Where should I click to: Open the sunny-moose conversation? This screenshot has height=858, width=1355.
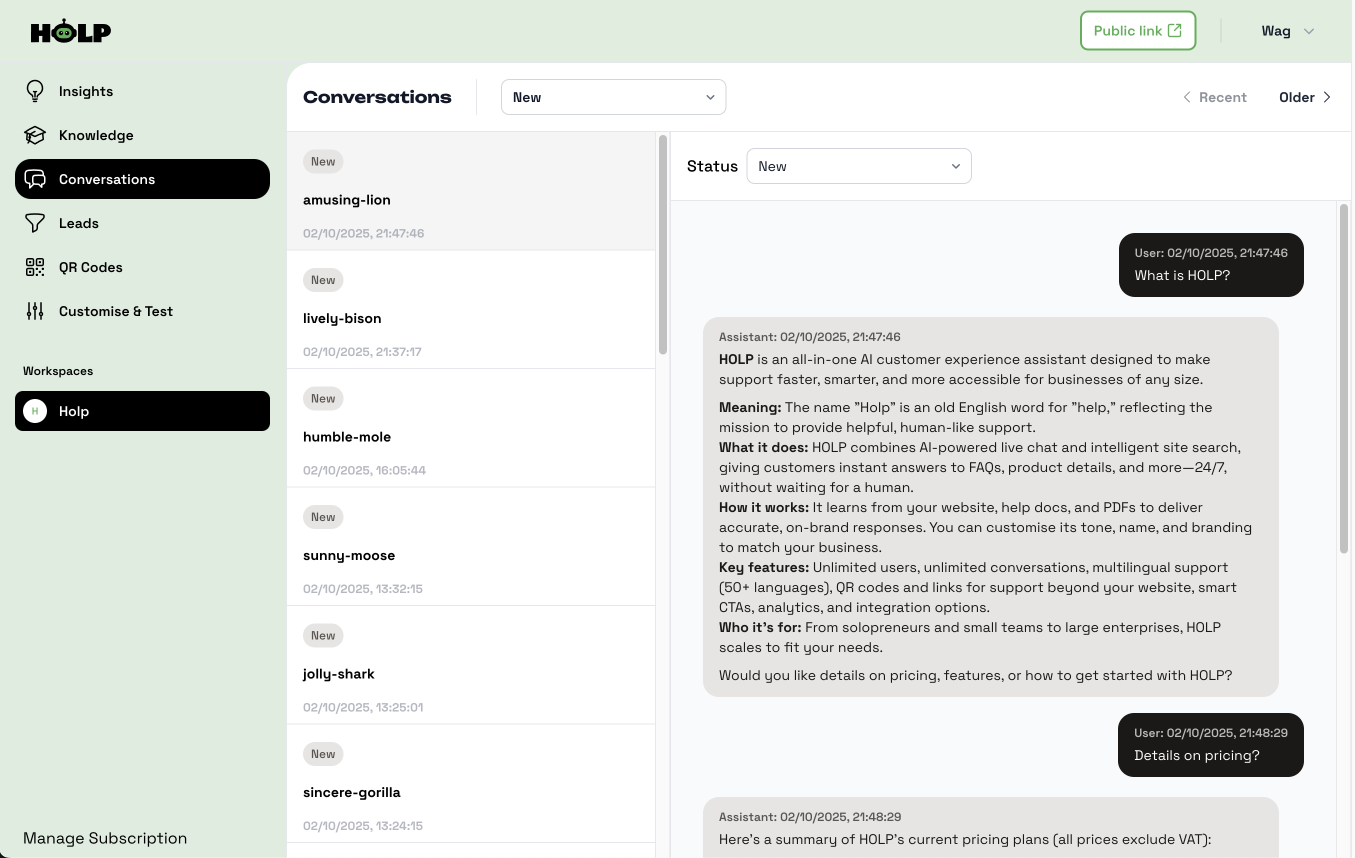coord(471,546)
